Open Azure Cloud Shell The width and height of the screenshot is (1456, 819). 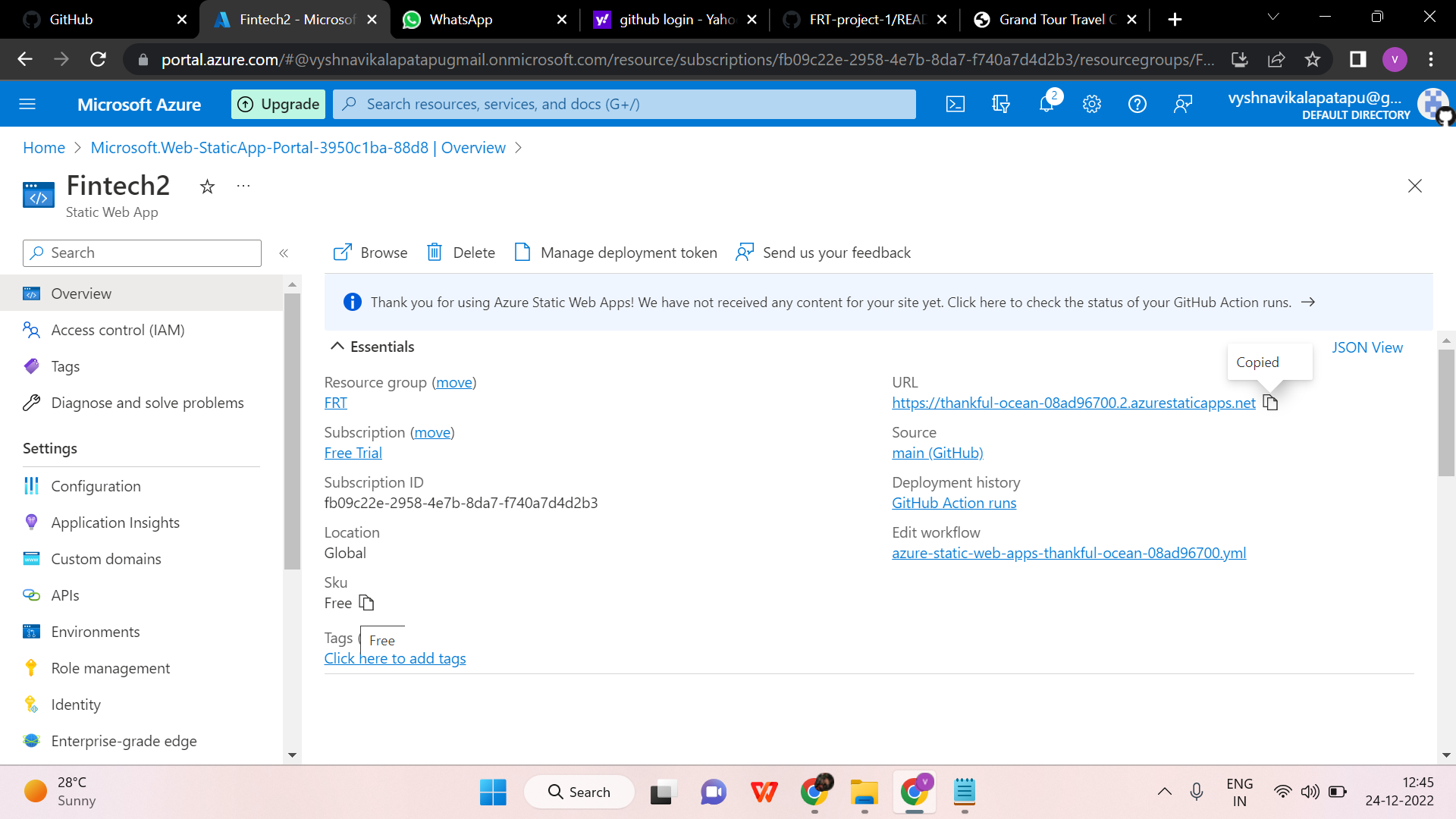click(955, 104)
